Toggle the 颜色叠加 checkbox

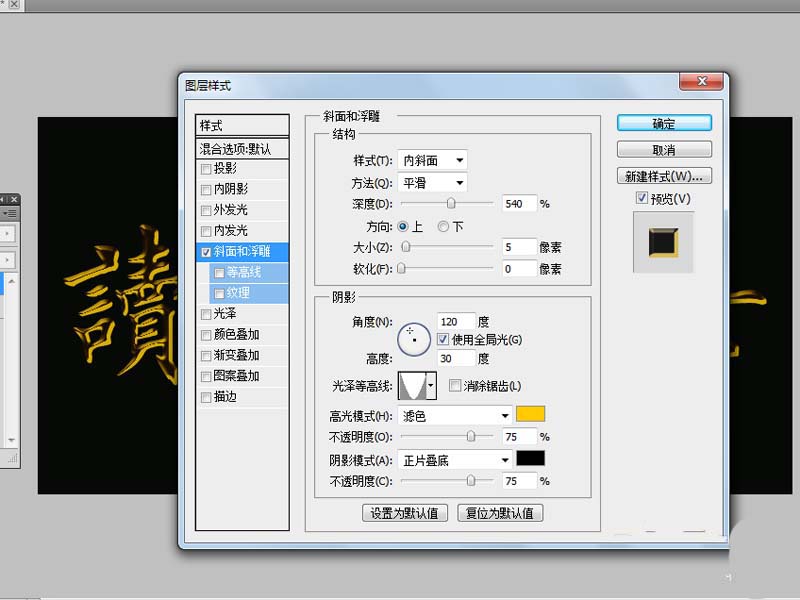206,335
